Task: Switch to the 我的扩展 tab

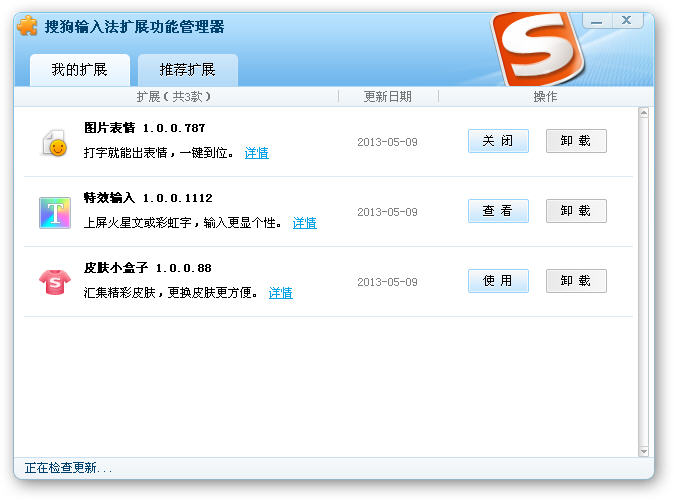Action: [x=78, y=70]
